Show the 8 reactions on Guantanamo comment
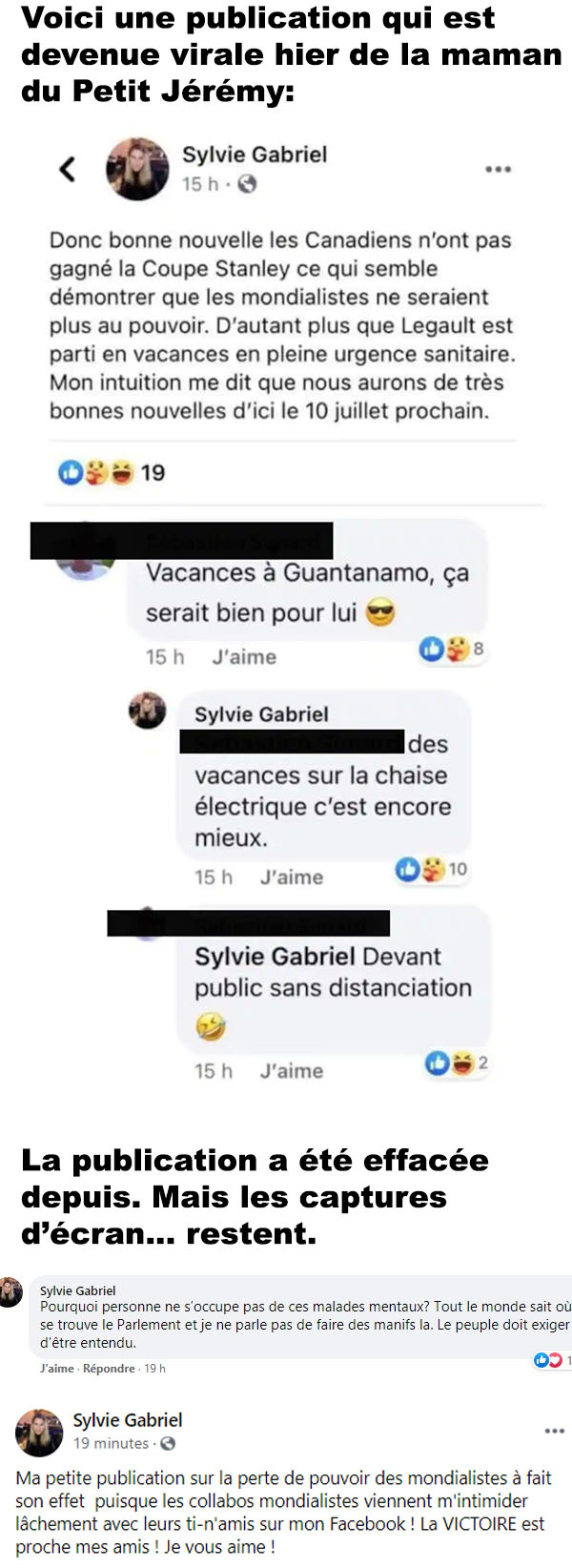Image resolution: width=572 pixels, height=1568 pixels. pos(451,650)
